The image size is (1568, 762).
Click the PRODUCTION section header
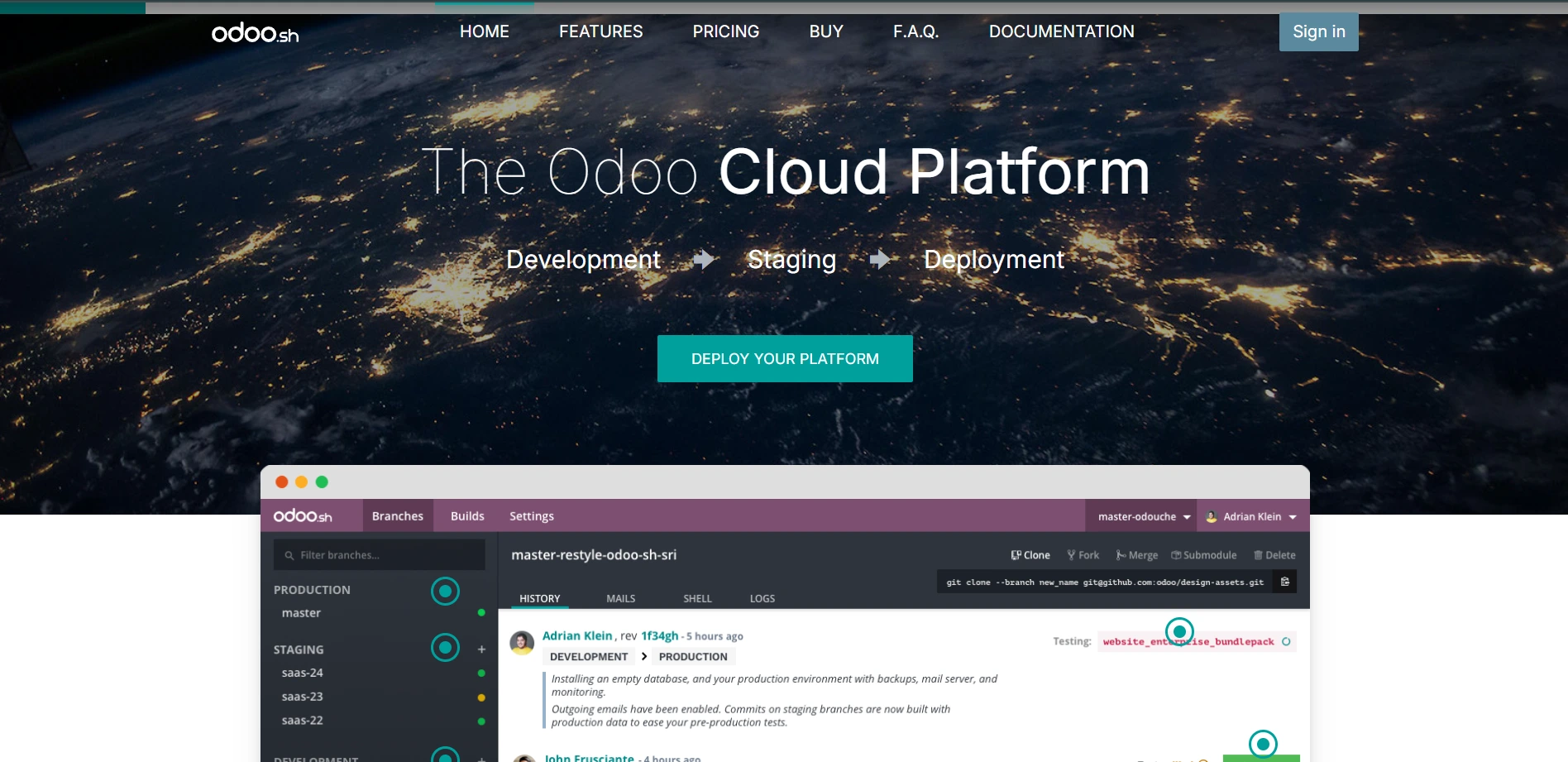tap(312, 590)
